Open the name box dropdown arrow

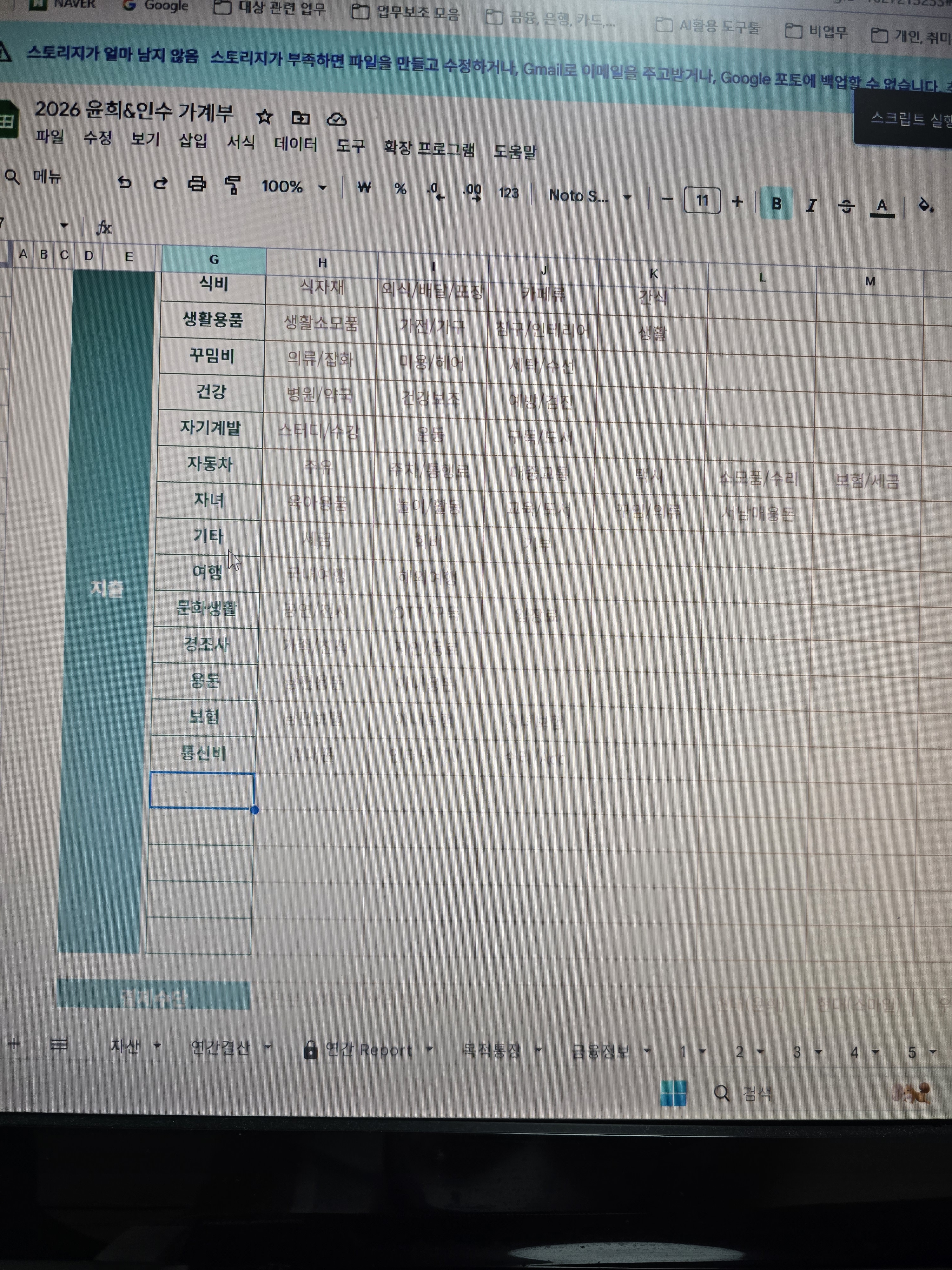[64, 226]
